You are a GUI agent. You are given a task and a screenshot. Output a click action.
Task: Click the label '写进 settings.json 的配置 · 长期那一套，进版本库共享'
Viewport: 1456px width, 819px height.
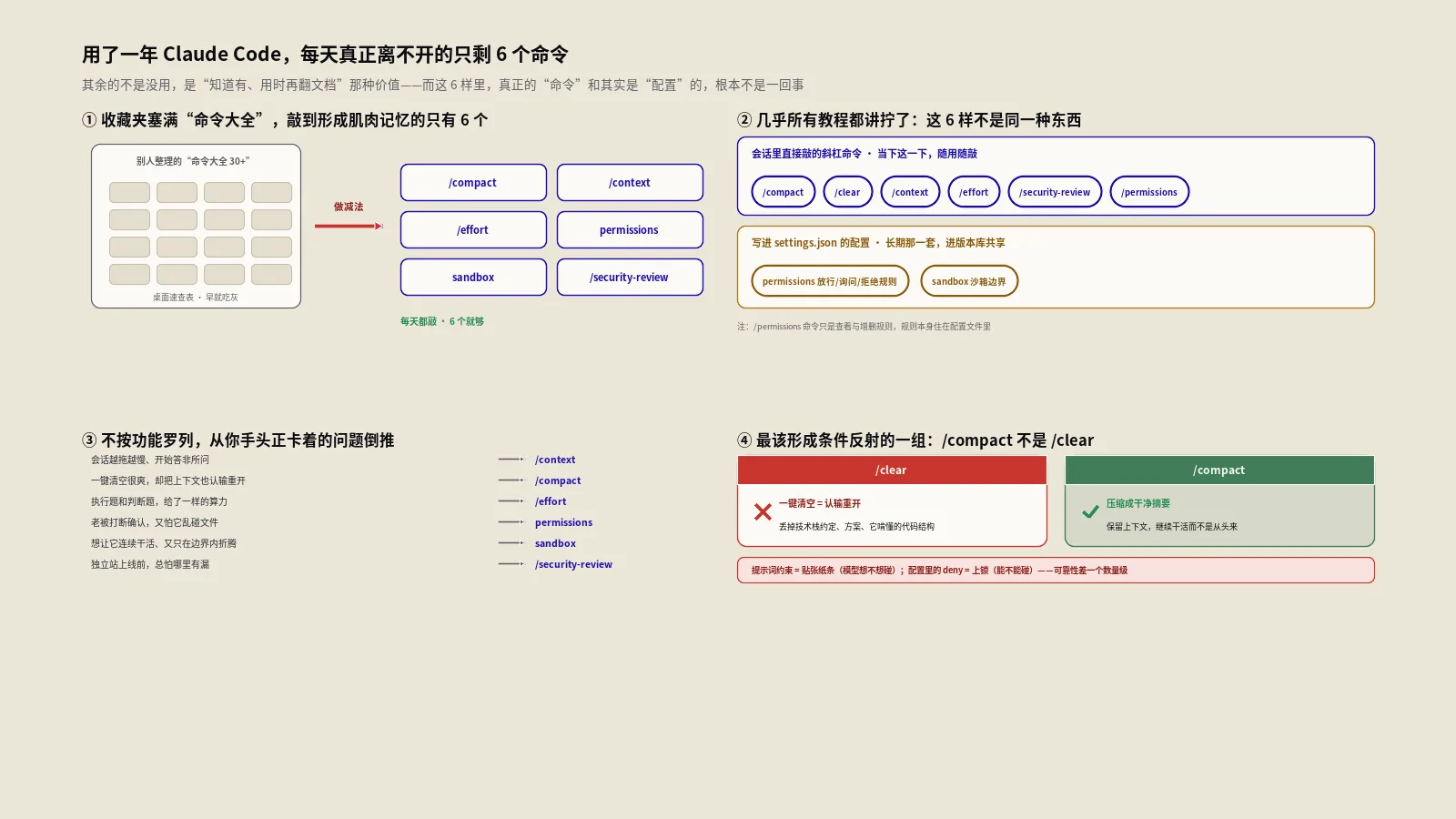(x=878, y=243)
